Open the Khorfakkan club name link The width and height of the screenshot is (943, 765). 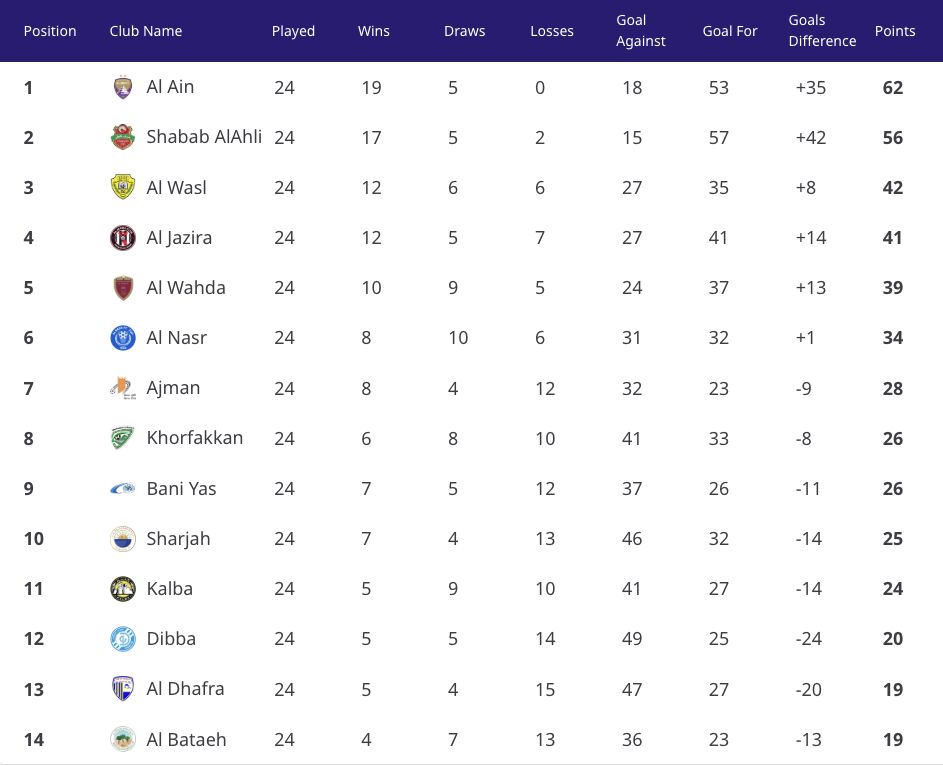(195, 437)
